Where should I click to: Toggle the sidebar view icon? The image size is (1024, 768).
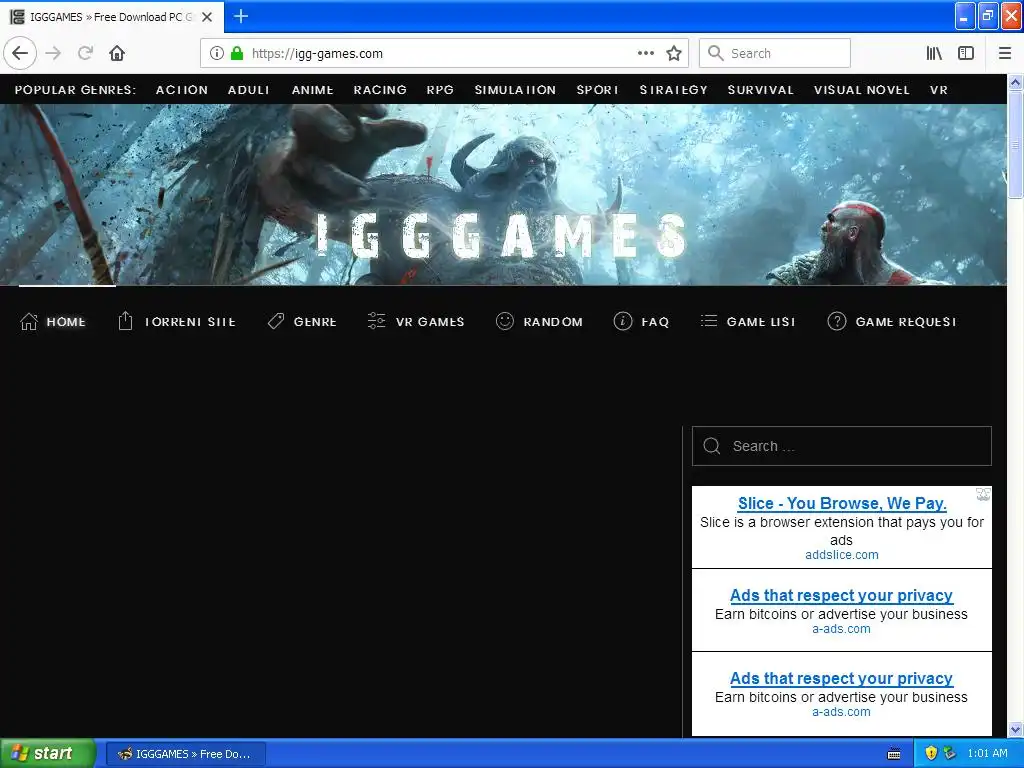point(966,53)
